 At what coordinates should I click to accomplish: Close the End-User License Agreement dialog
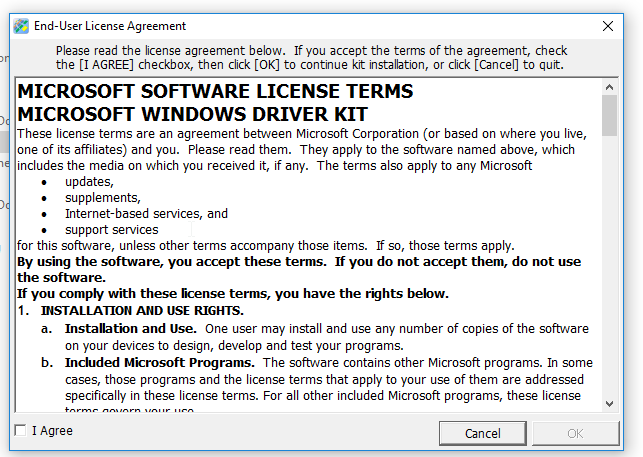(608, 26)
